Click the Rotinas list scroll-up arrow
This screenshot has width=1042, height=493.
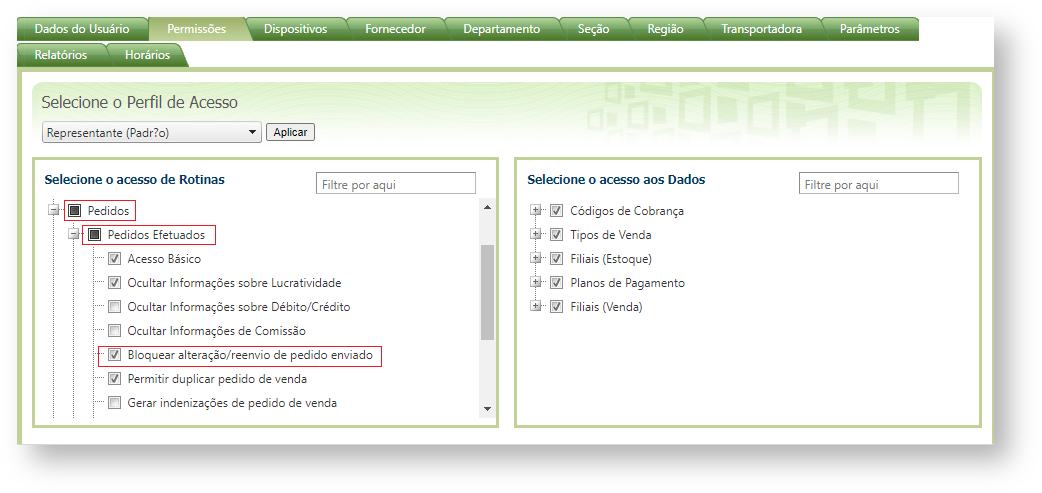[x=487, y=207]
